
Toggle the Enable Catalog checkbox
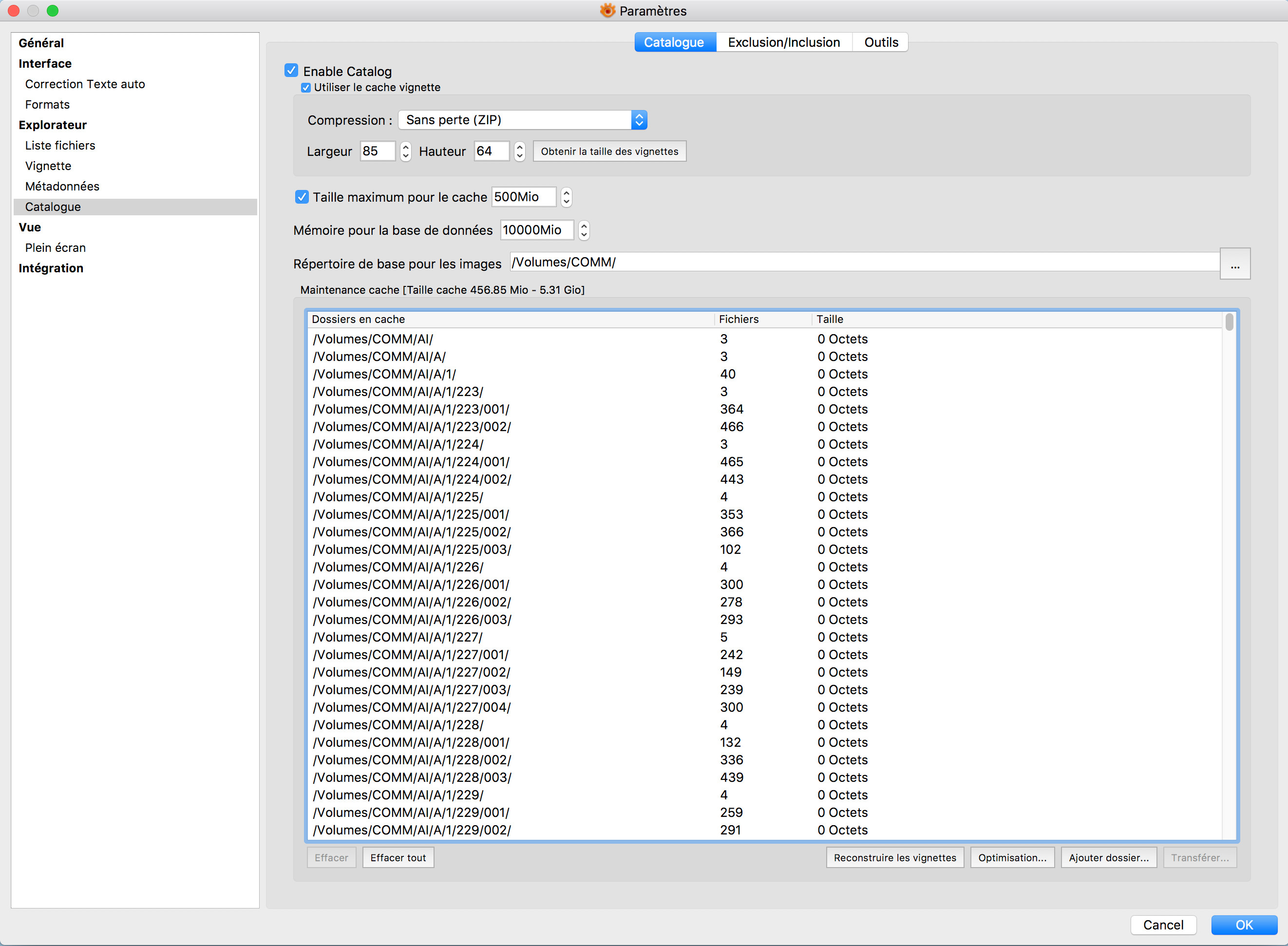(x=291, y=71)
